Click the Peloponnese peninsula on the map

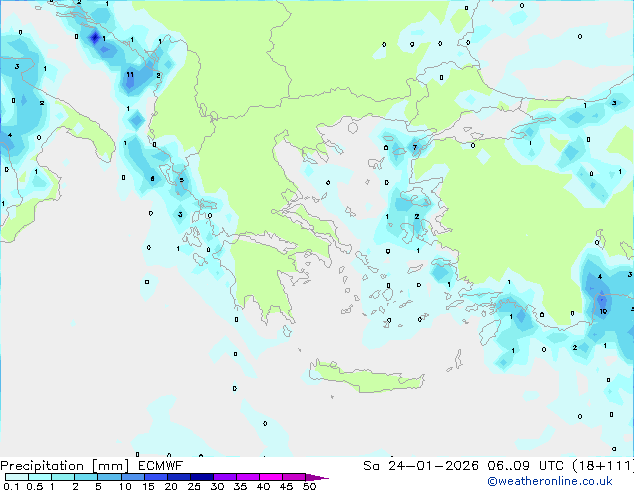pos(263,277)
